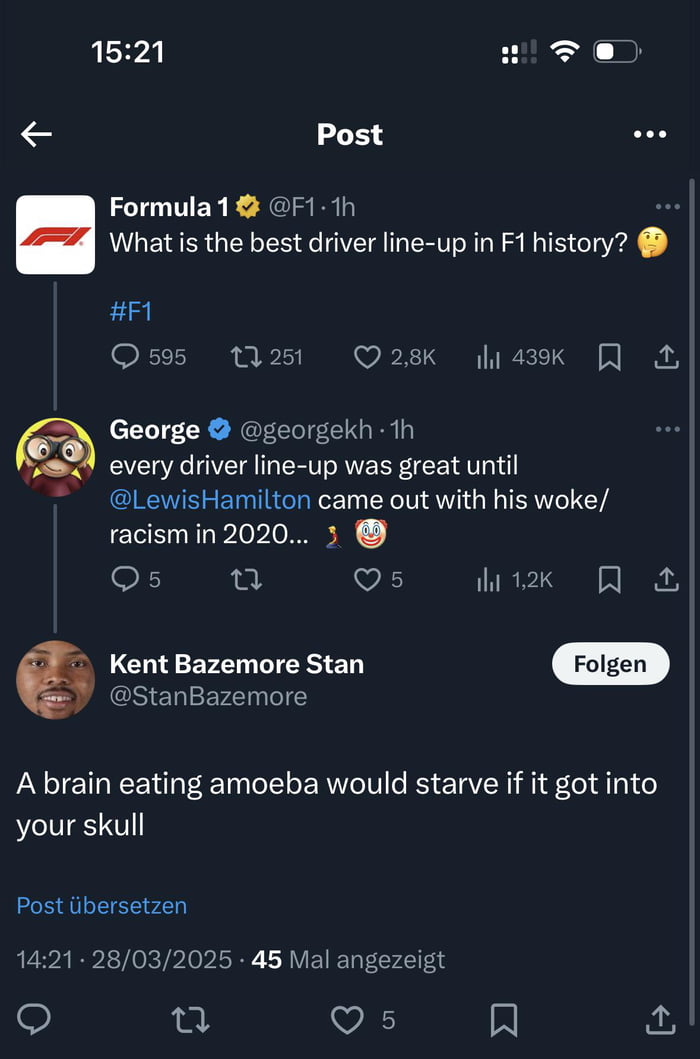
Task: View analytics of Formula 1 tweet
Action: (488, 357)
